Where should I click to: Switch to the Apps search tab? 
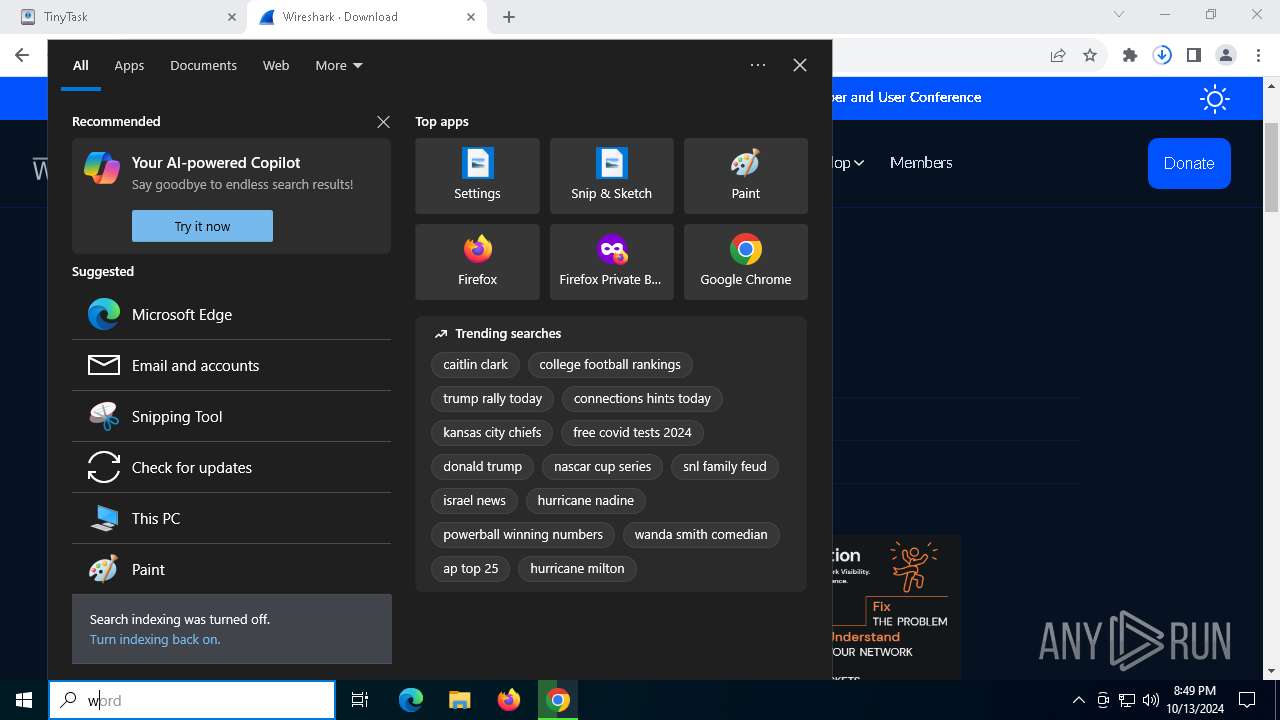pyautogui.click(x=129, y=65)
